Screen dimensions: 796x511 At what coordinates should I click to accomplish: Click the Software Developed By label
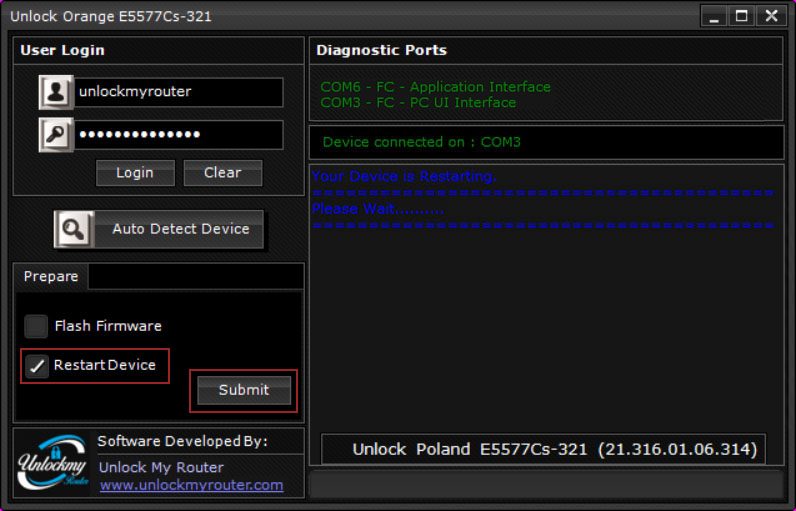[182, 441]
